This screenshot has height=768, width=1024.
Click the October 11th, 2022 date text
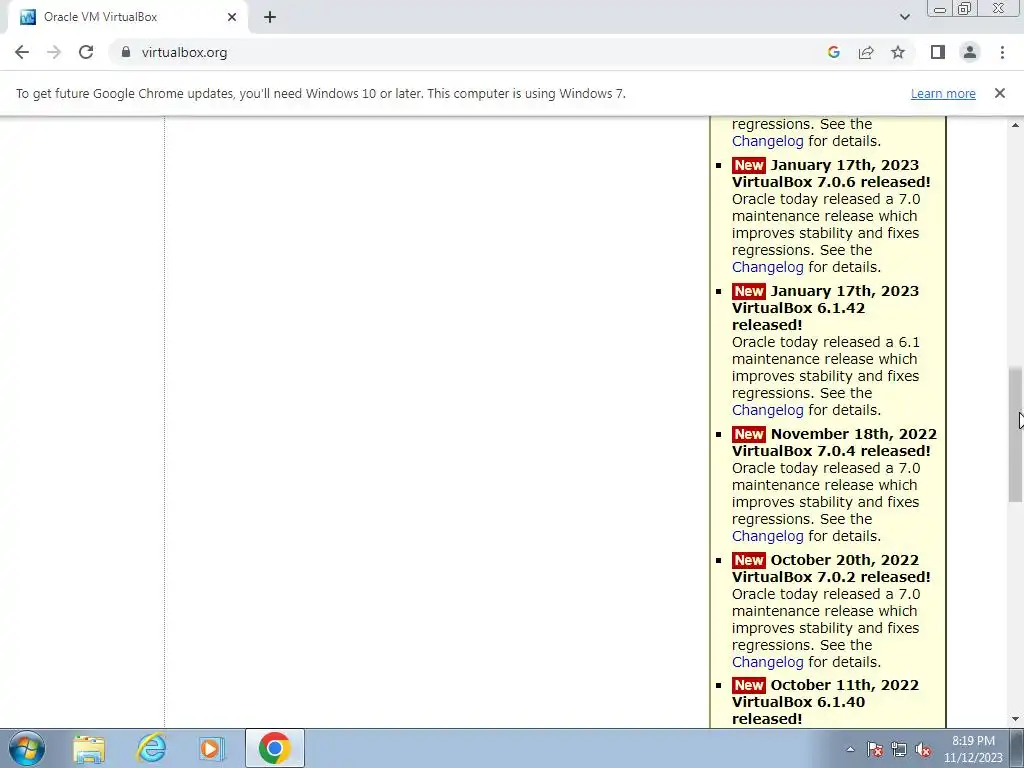click(844, 685)
